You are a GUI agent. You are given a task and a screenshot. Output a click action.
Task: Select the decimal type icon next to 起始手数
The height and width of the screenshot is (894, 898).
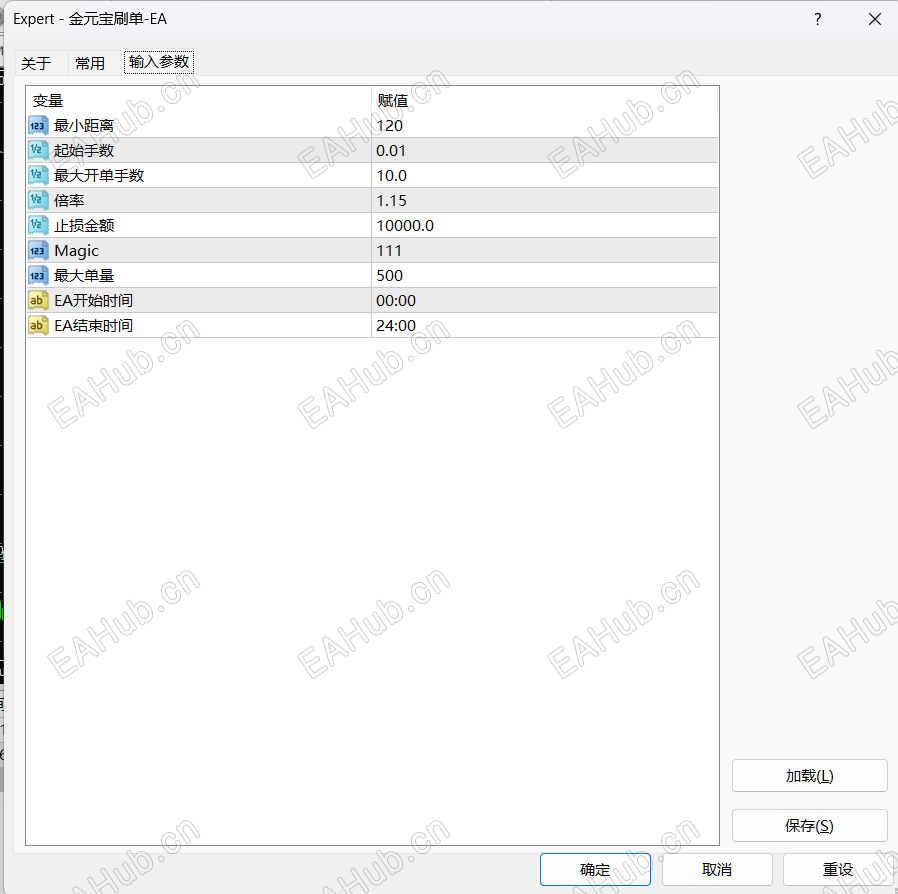pos(37,150)
